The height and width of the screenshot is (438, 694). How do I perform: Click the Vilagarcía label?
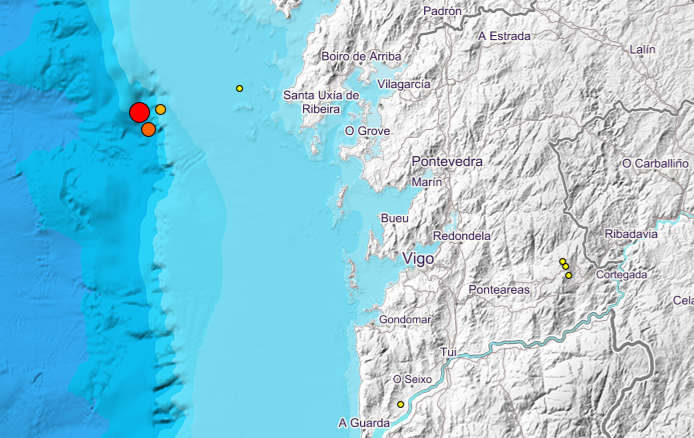pos(404,84)
